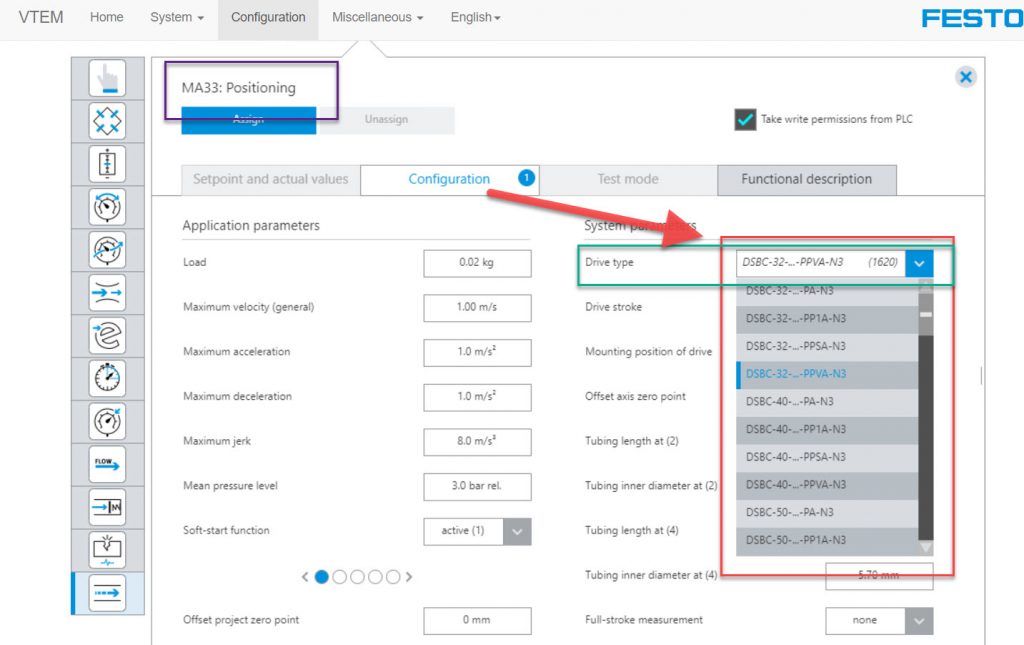
Task: Open the flow throttle arrows icon
Action: click(107, 292)
